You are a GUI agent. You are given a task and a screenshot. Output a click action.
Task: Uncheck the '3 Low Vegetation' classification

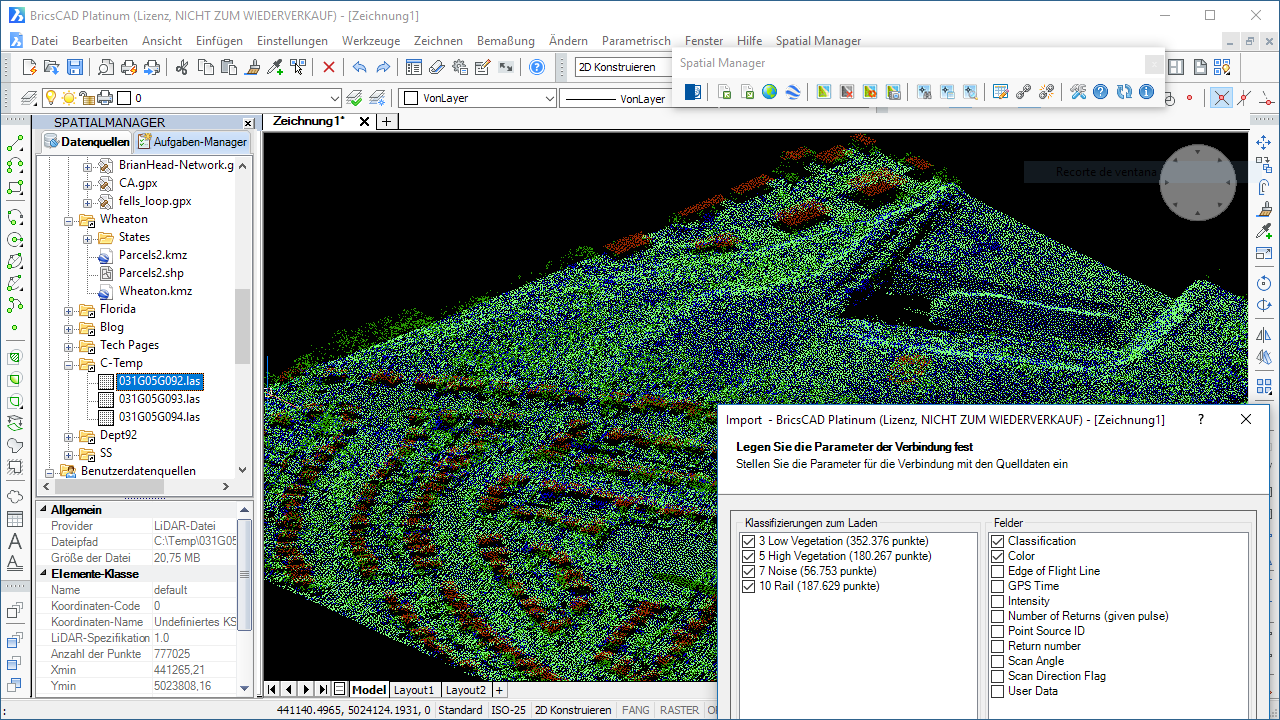[748, 540]
